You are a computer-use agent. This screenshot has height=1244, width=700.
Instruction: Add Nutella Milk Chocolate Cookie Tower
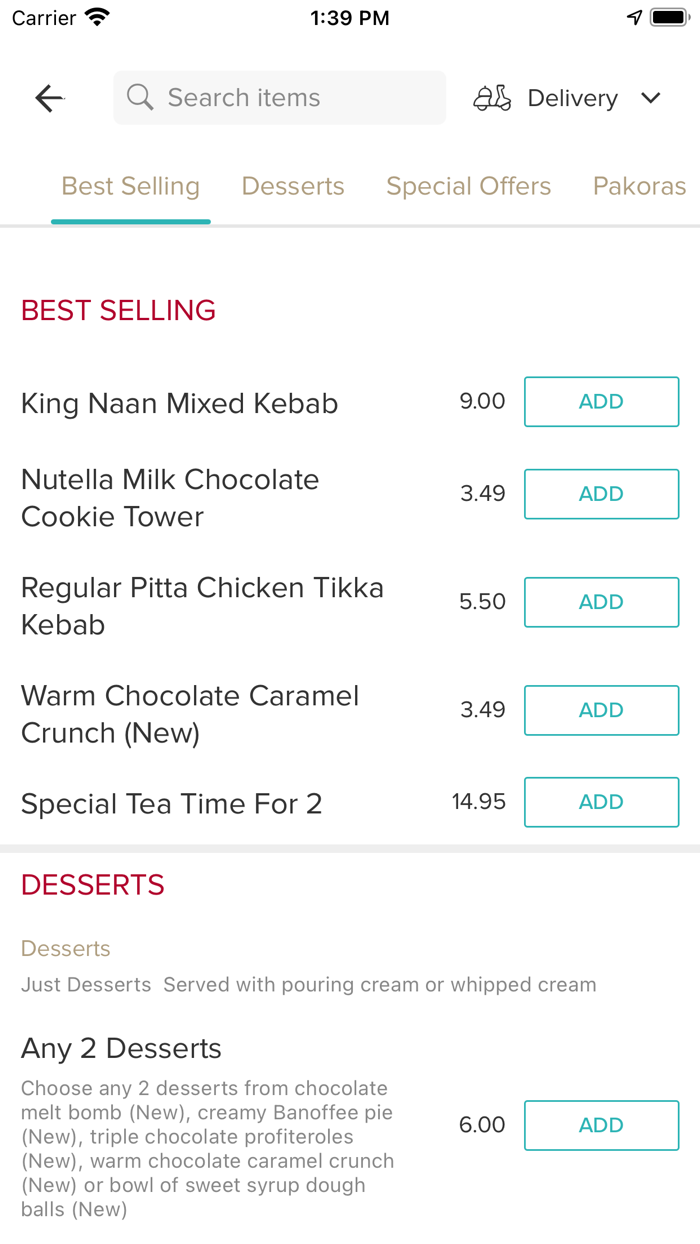pyautogui.click(x=601, y=494)
